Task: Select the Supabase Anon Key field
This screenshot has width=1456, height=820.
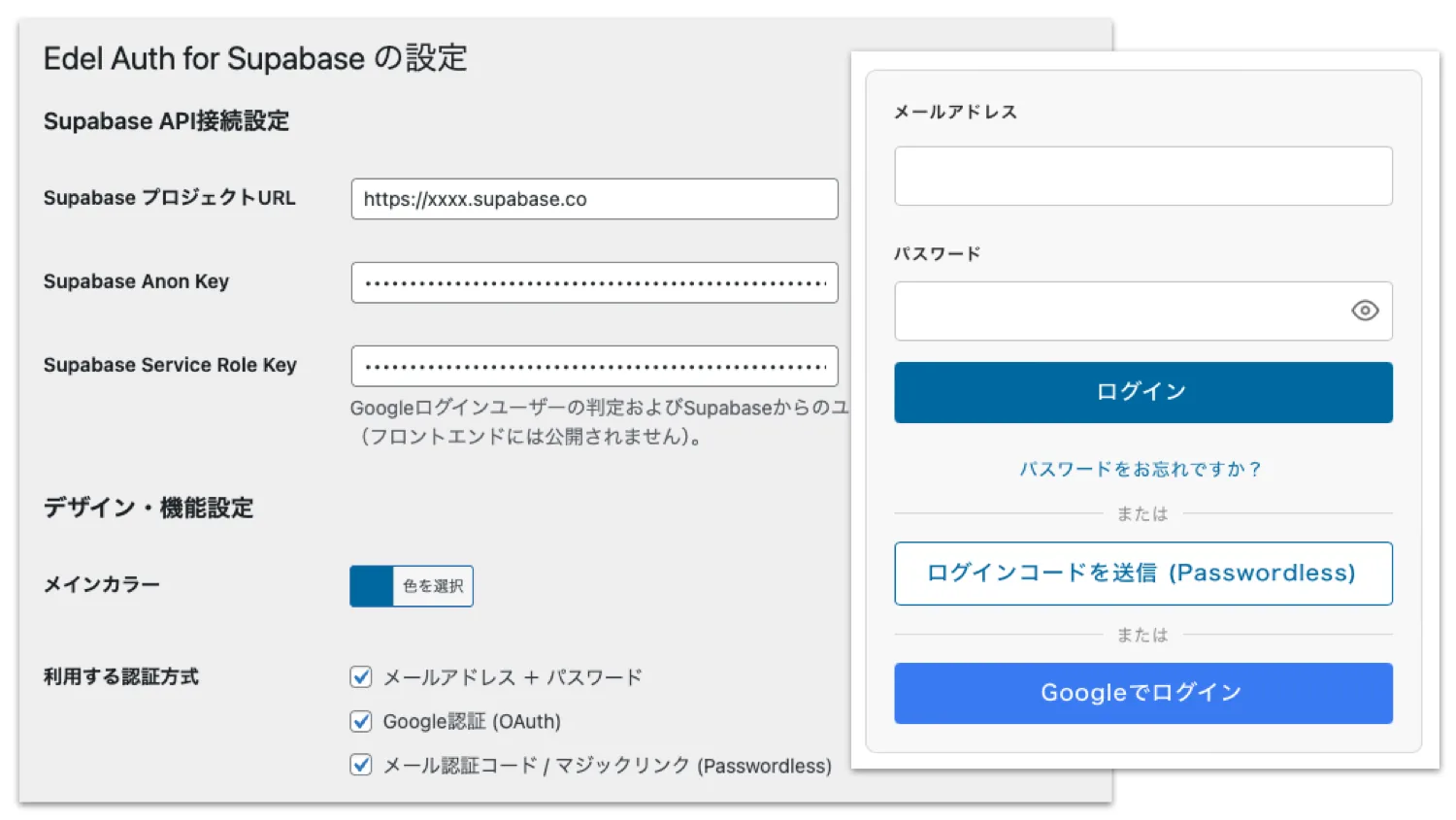Action: [x=594, y=282]
